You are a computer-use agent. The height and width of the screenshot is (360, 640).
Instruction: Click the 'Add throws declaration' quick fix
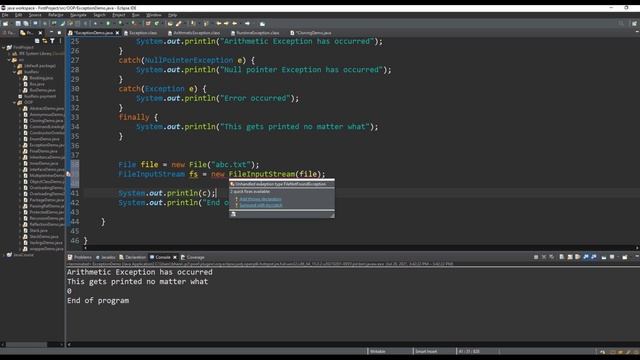[x=260, y=199]
